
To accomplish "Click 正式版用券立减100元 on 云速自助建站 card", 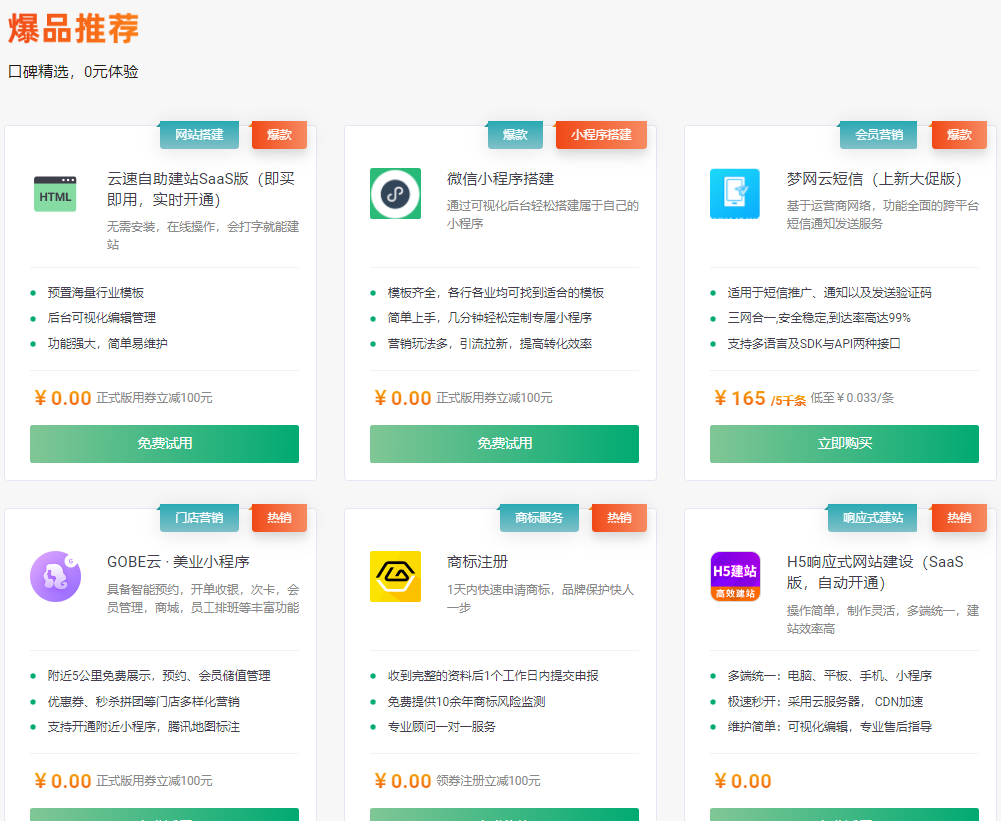I will tap(154, 398).
